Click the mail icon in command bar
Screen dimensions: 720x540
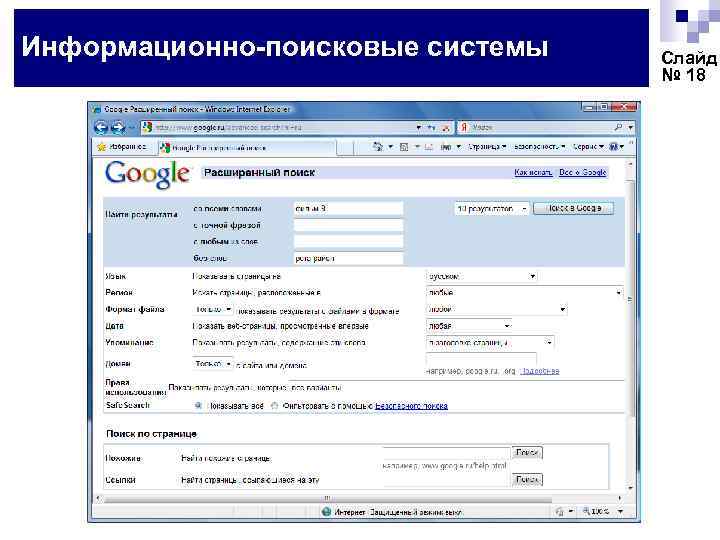429,147
